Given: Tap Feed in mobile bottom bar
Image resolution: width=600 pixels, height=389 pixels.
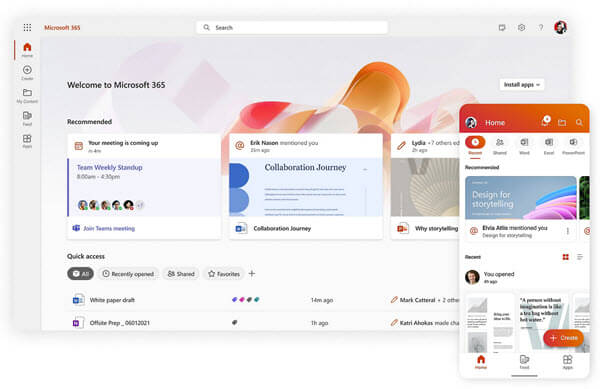Looking at the screenshot, I should [524, 362].
